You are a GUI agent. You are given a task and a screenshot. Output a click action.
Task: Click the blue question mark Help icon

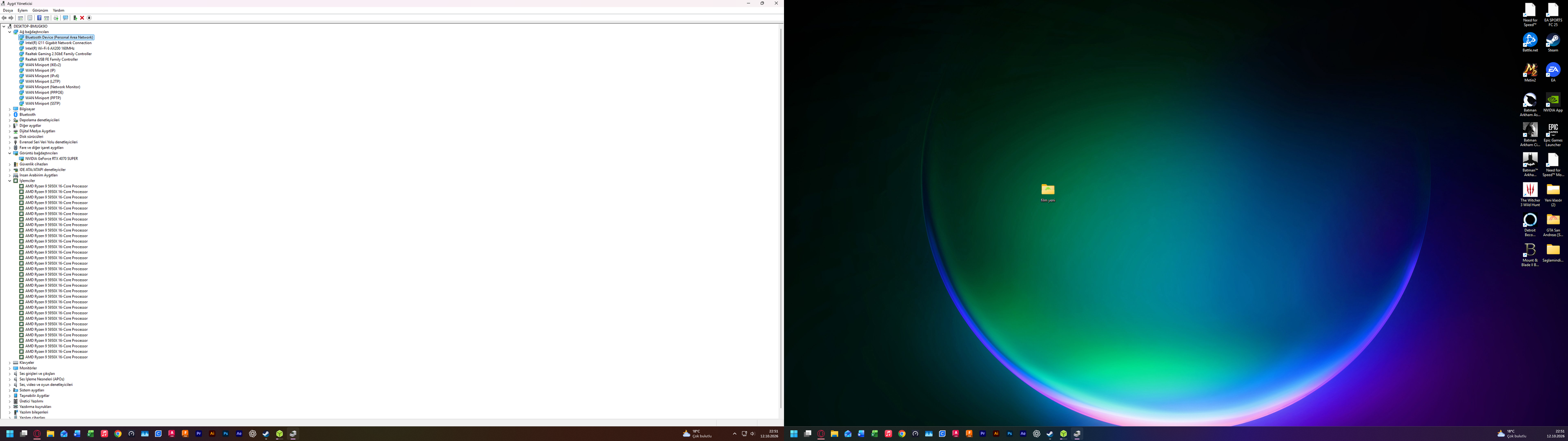click(40, 18)
